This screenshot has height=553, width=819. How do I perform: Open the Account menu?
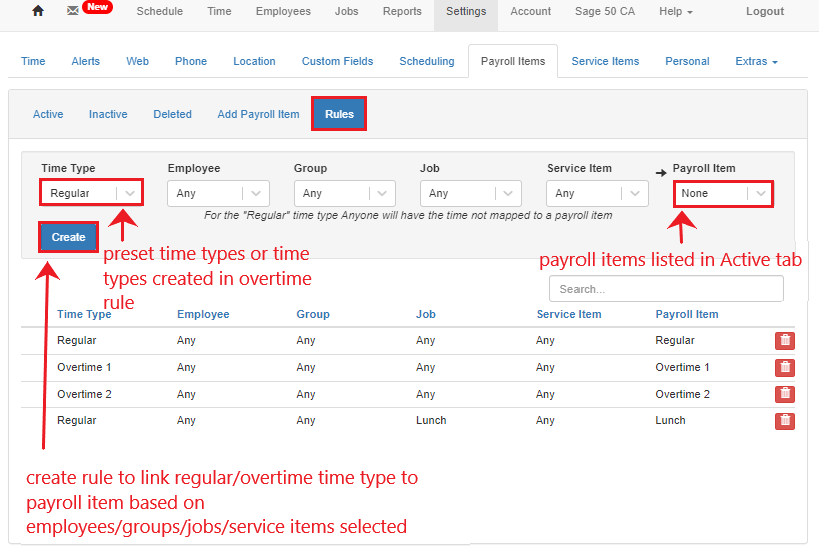tap(531, 11)
